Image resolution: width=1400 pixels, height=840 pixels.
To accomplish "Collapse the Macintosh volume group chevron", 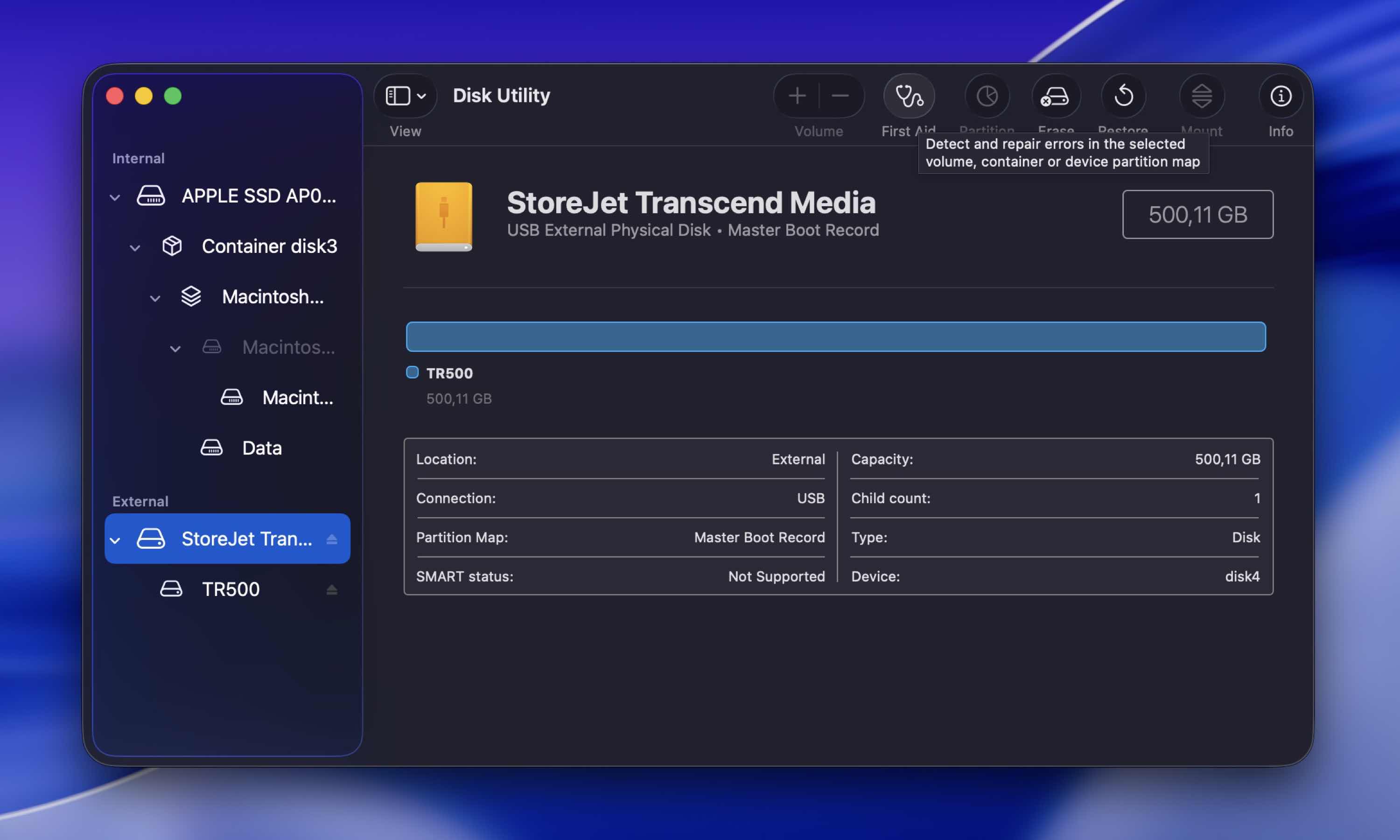I will (x=155, y=298).
